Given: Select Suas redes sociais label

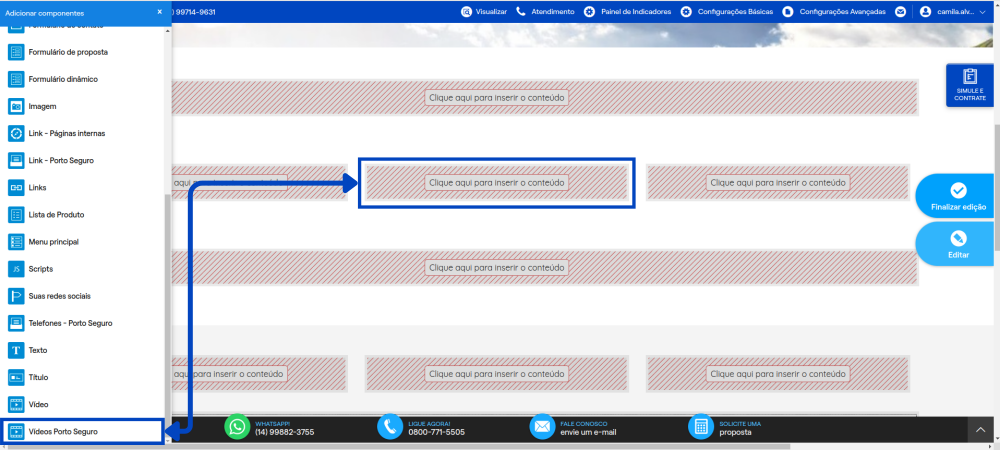Looking at the screenshot, I should point(60,296).
